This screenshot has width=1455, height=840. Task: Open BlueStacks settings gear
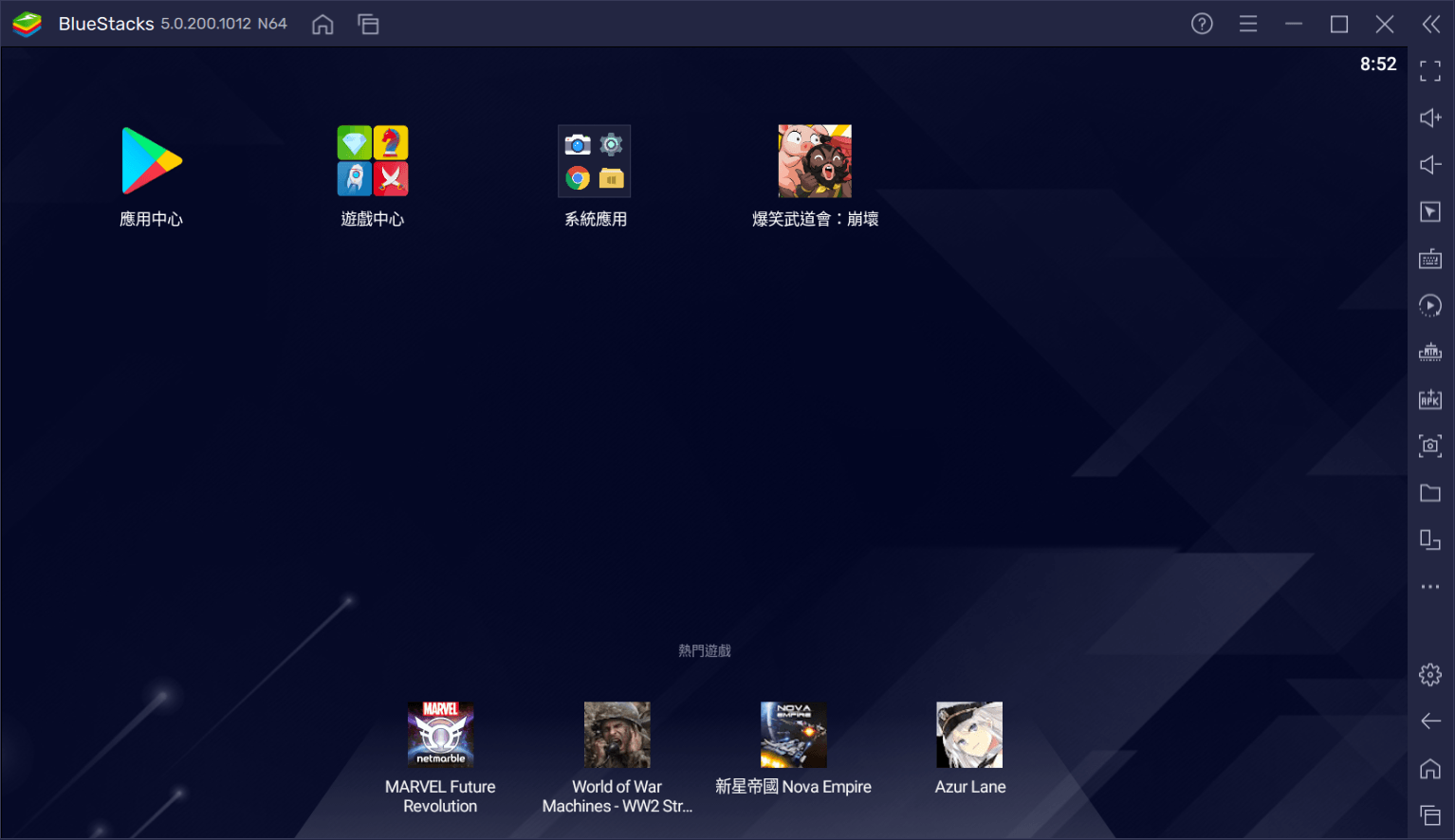(x=1430, y=675)
